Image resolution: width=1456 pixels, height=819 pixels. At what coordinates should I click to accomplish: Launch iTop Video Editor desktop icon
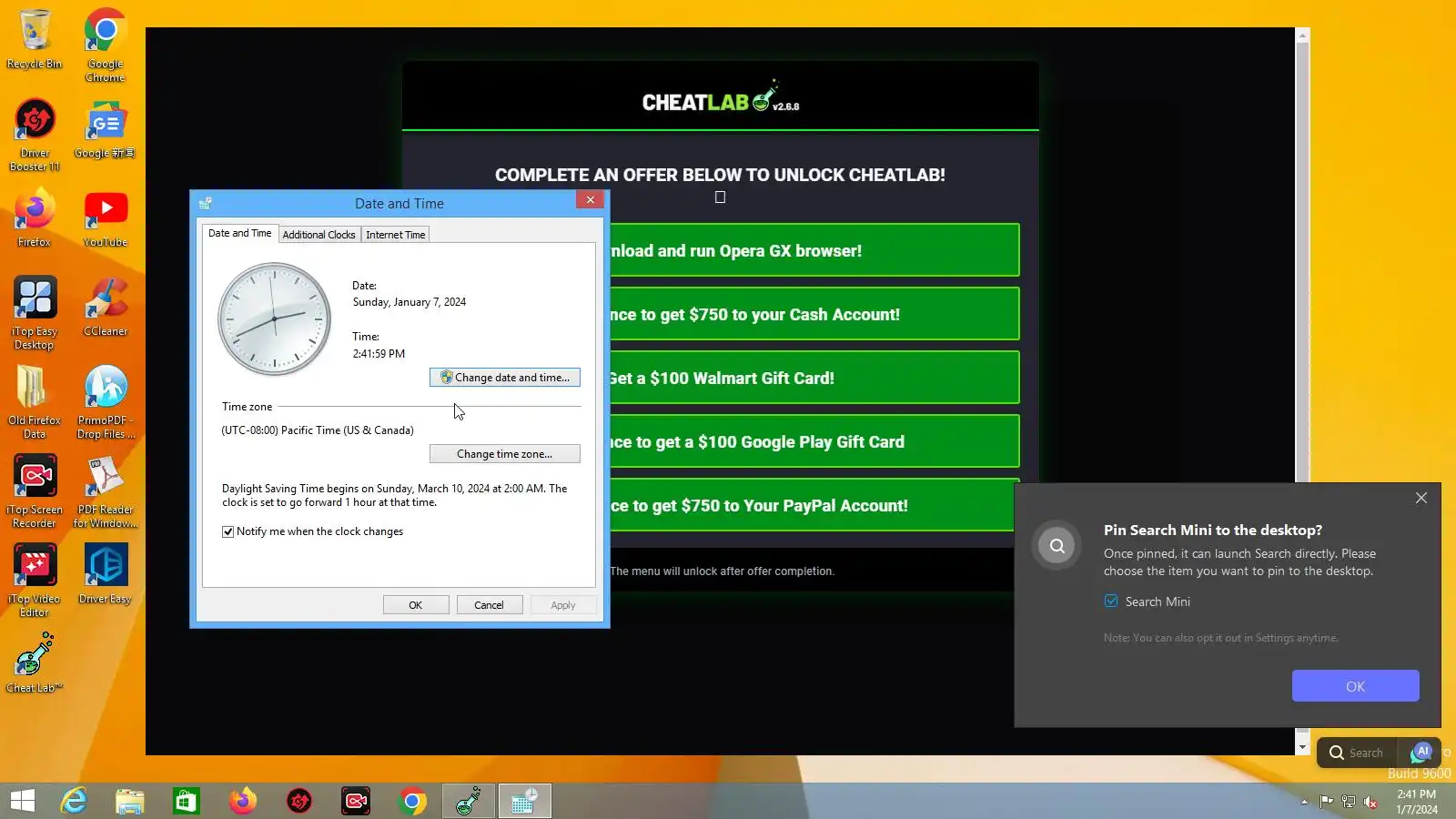pyautogui.click(x=35, y=581)
